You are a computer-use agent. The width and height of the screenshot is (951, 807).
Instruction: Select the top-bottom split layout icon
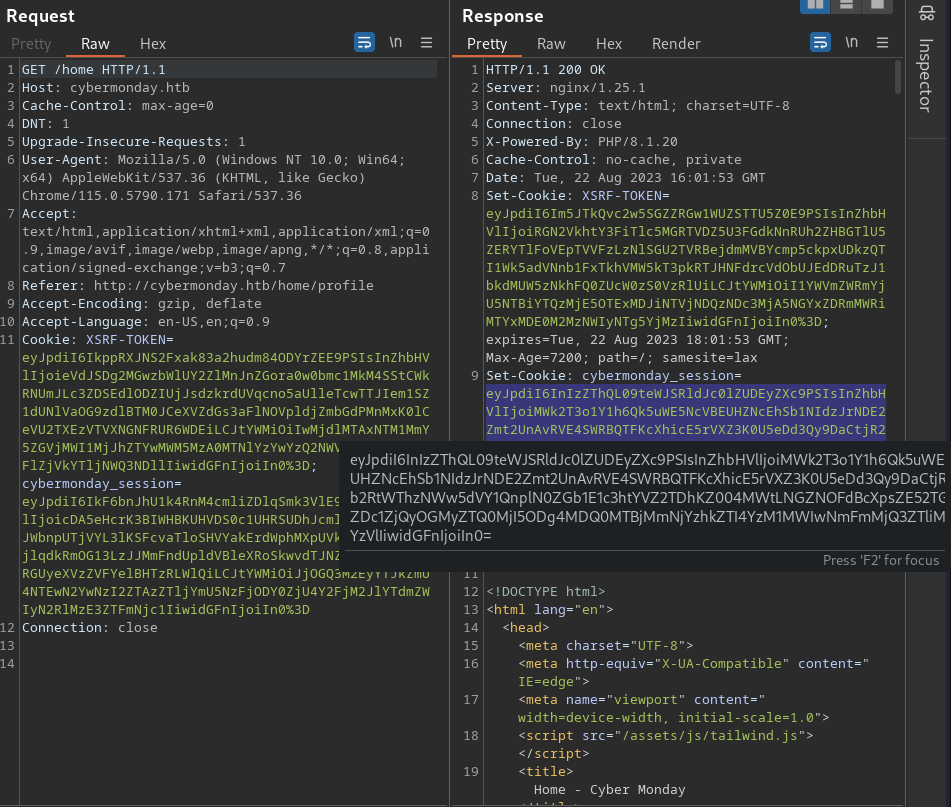tap(847, 5)
